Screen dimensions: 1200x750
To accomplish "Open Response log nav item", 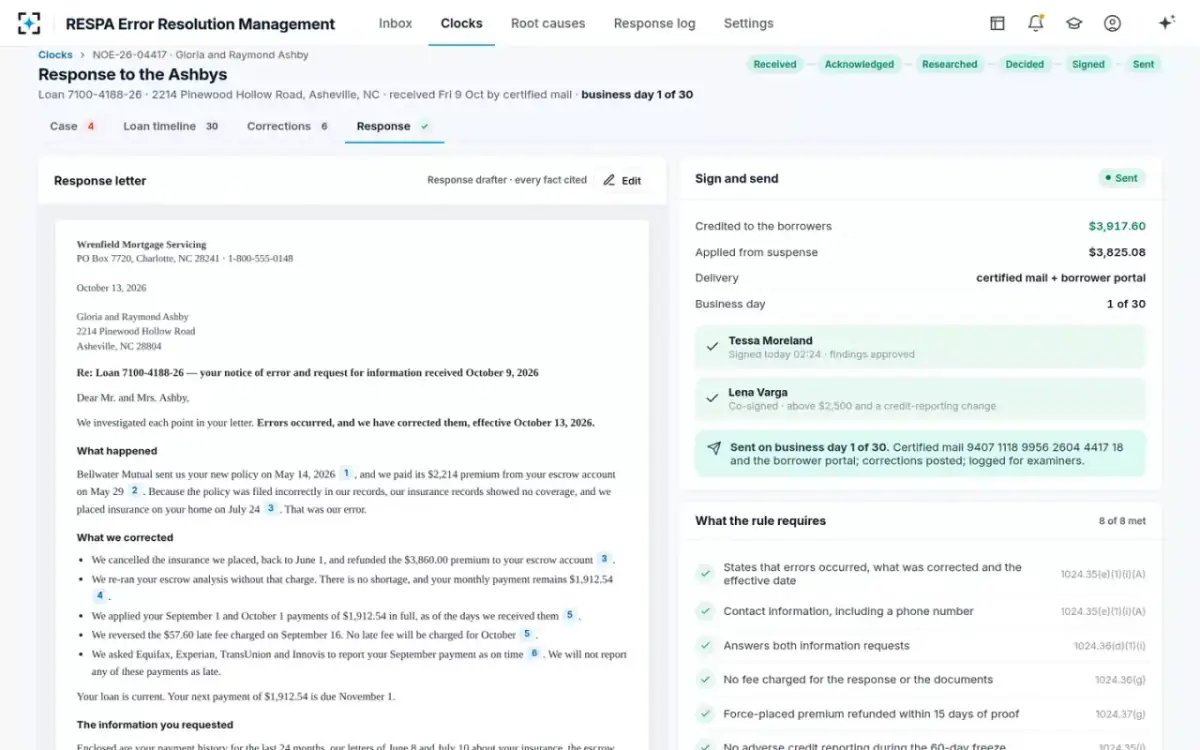I will [x=654, y=23].
